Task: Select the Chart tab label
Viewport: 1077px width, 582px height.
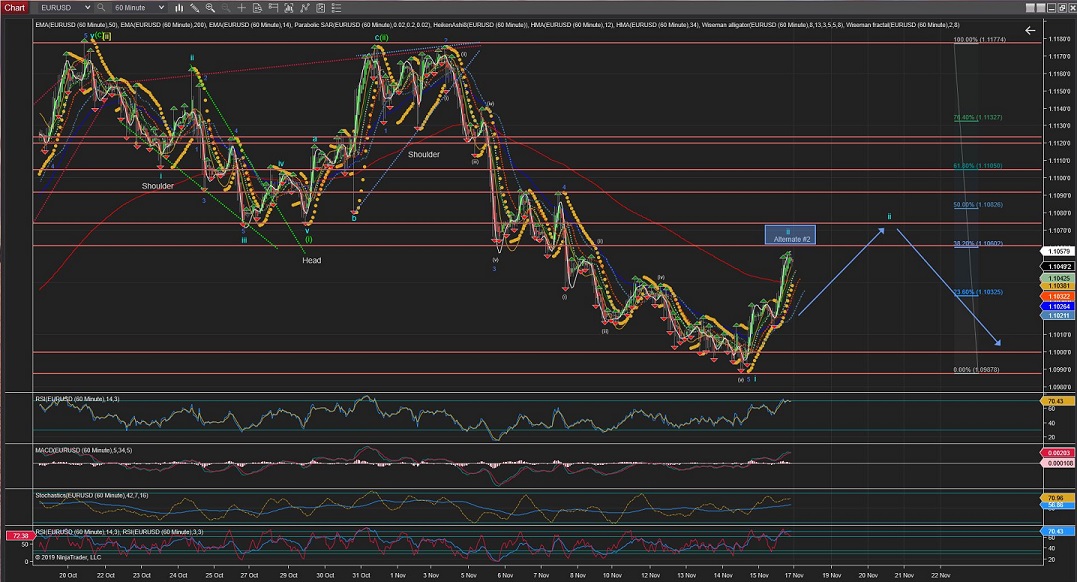Action: point(15,7)
